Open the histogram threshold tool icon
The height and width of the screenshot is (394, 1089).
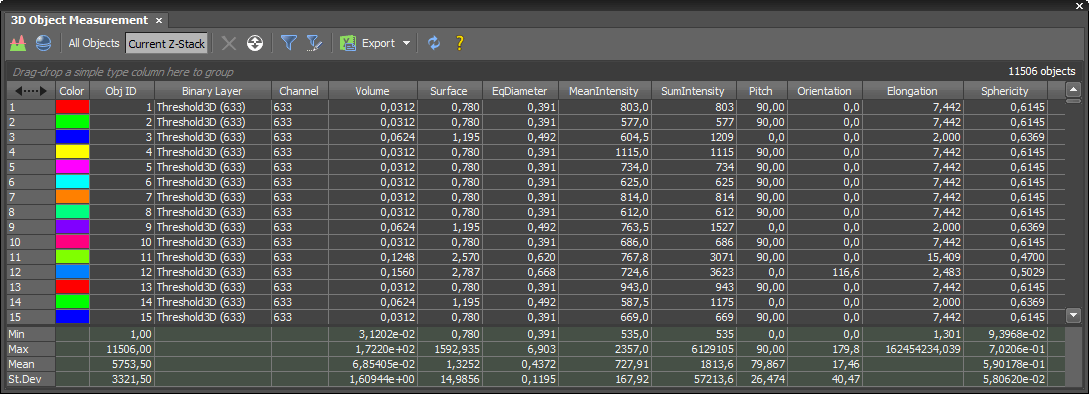(x=17, y=43)
